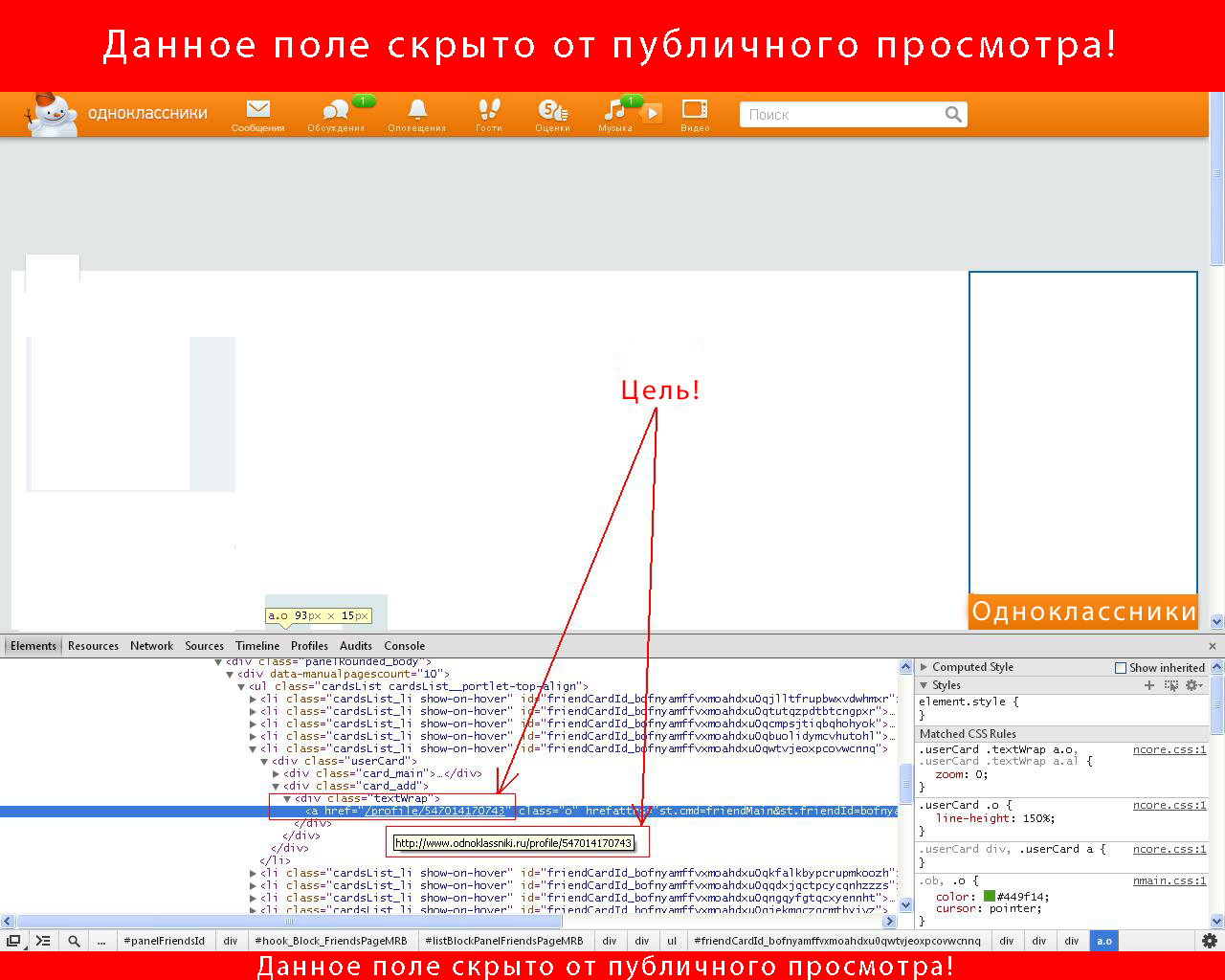Viewport: 1225px width, 980px height.
Task: Switch to the Resources tab
Action: [x=93, y=646]
